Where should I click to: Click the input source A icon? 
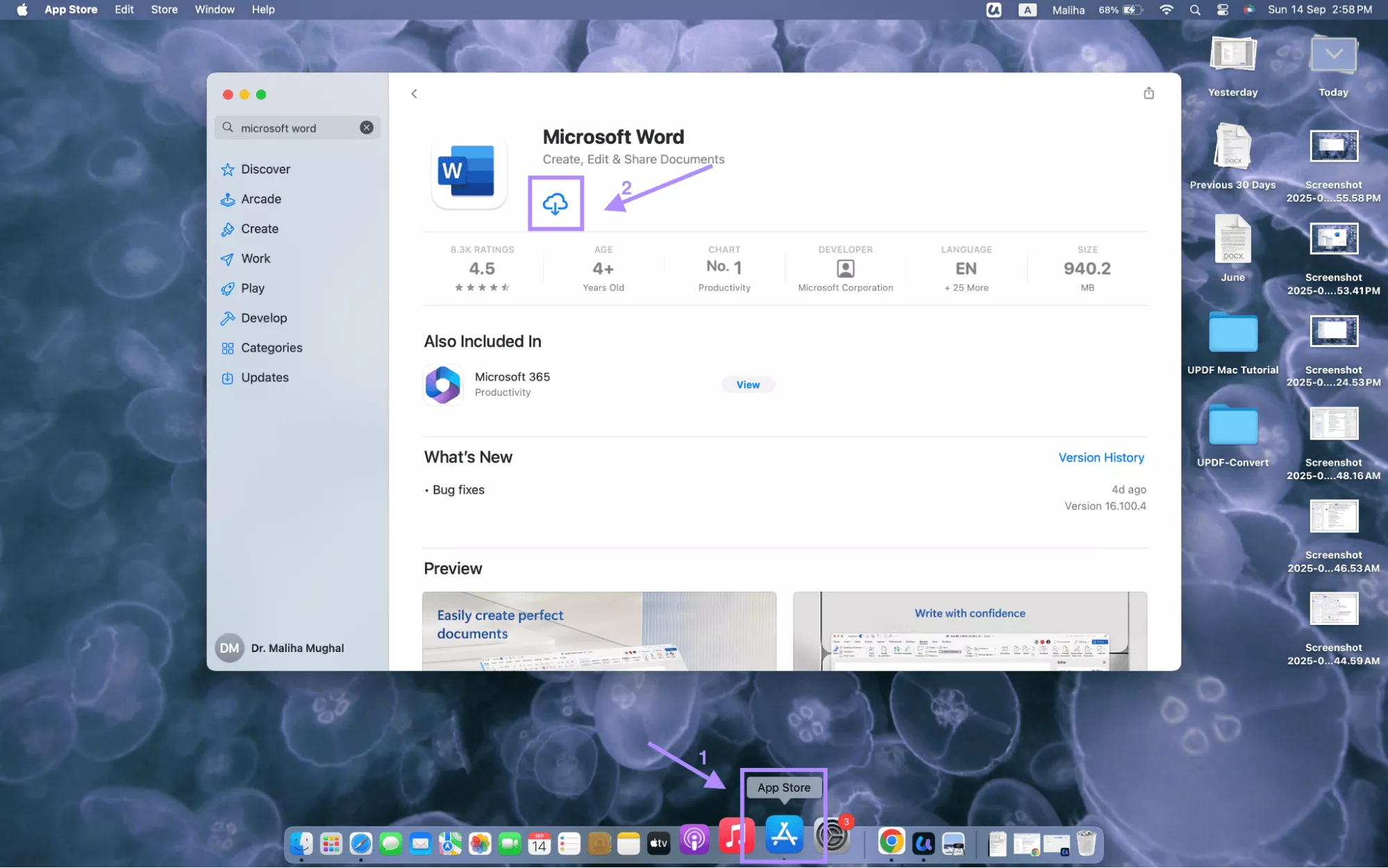pyautogui.click(x=1027, y=10)
